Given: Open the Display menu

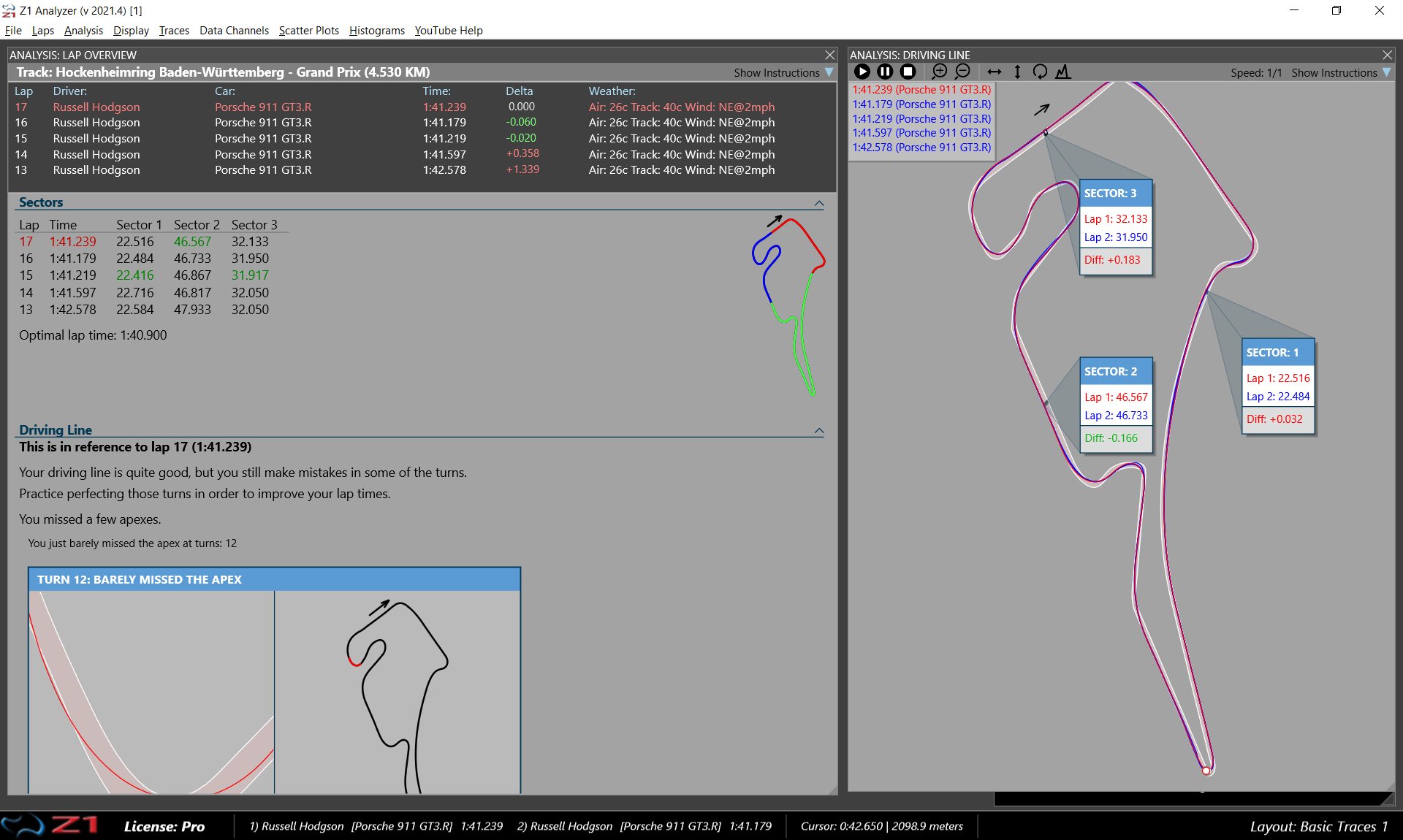Looking at the screenshot, I should (x=131, y=31).
